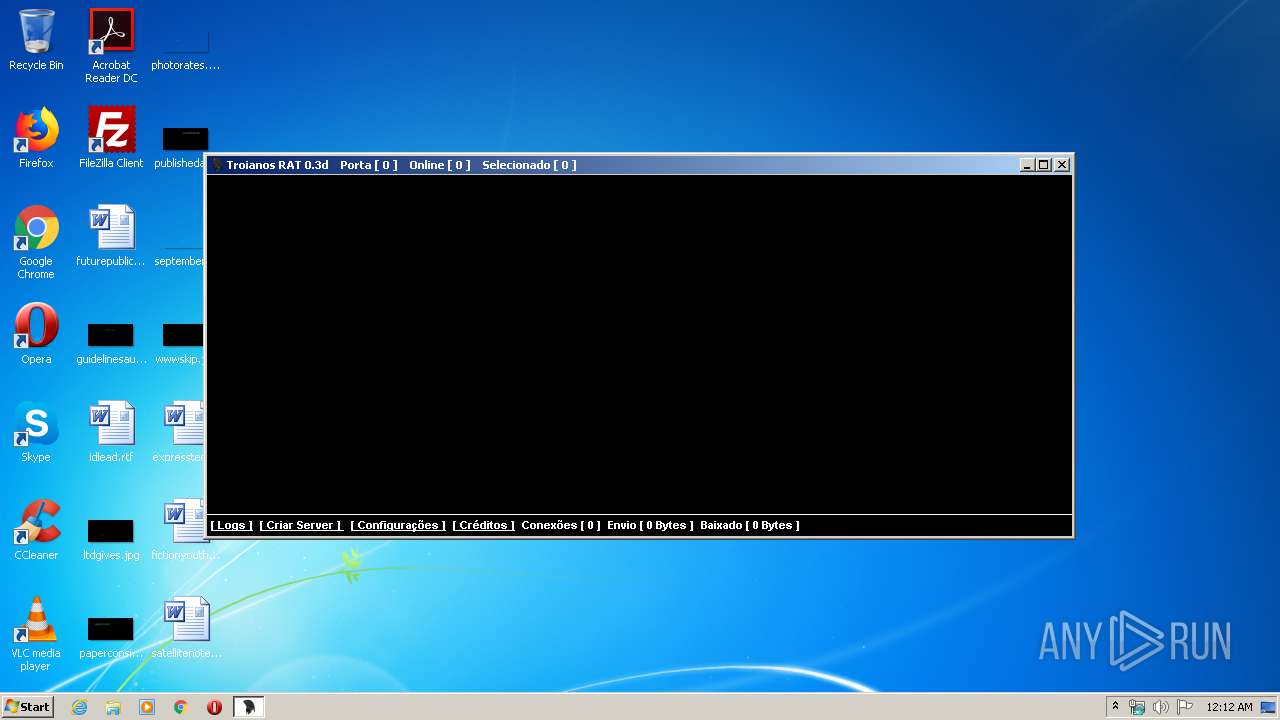Show hidden tray icons arrow
Viewport: 1280px width, 720px height.
[1115, 707]
